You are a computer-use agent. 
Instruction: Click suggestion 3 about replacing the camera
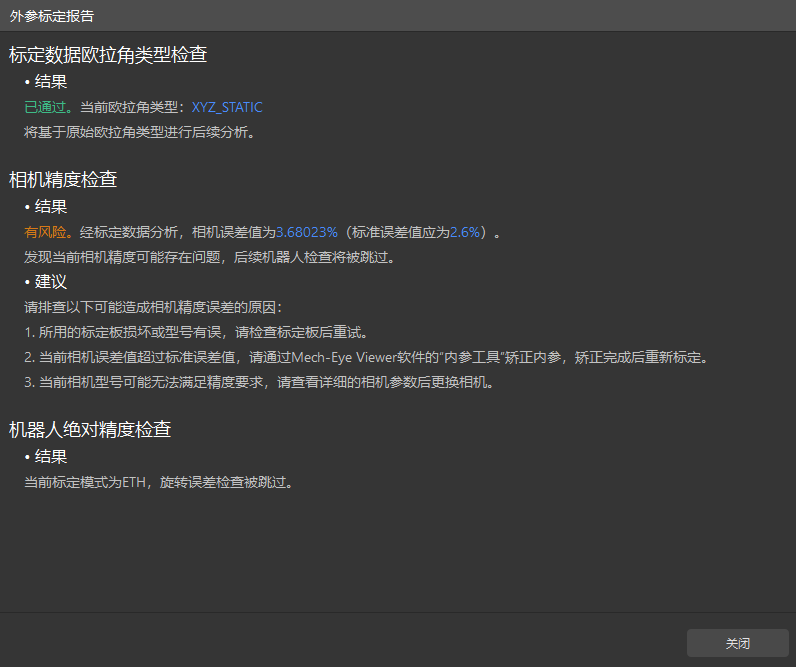259,382
